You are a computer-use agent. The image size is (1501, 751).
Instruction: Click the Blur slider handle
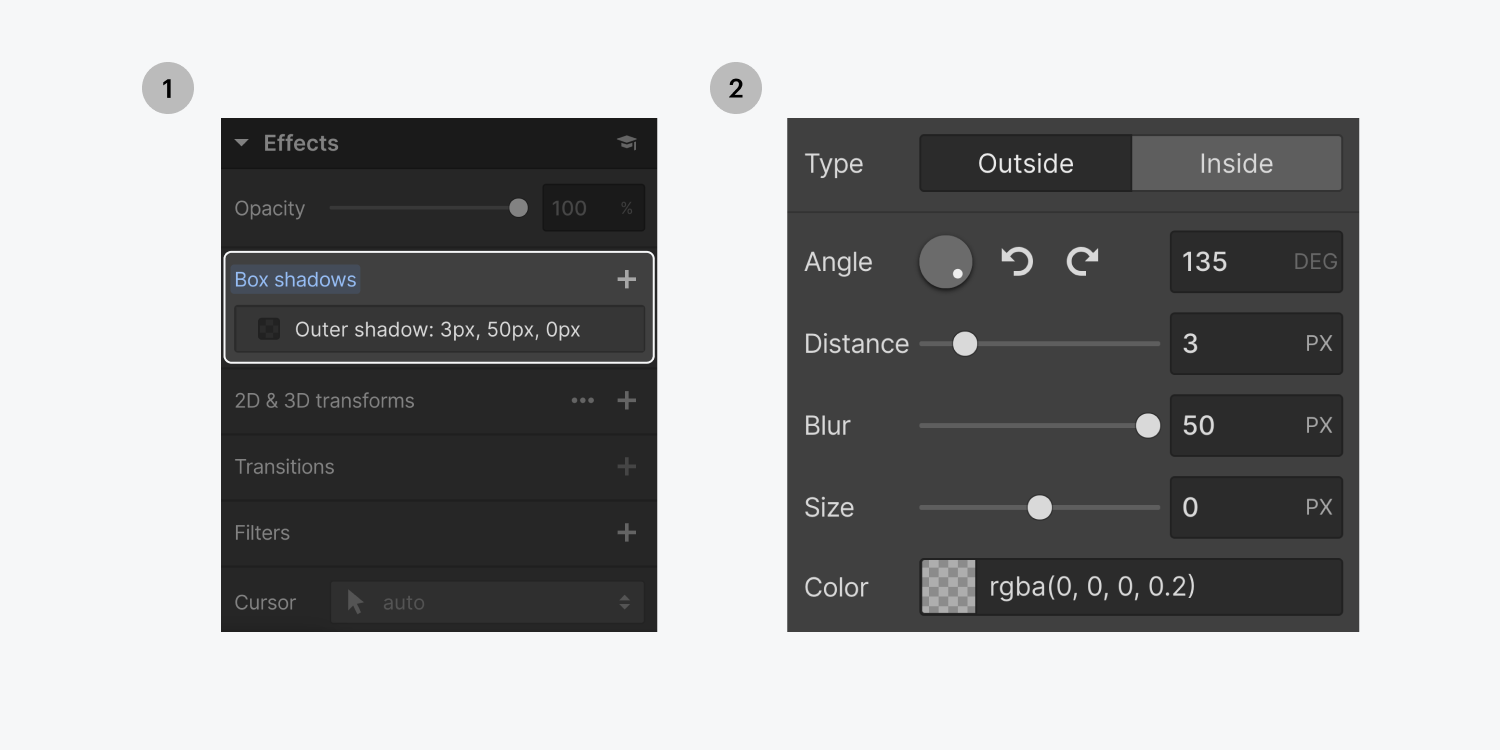point(1148,426)
